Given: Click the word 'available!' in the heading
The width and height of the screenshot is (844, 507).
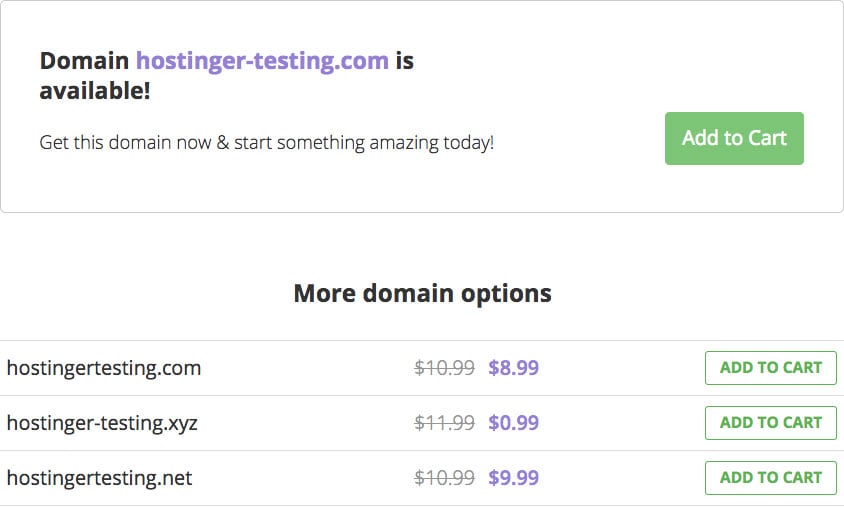Looking at the screenshot, I should (x=95, y=91).
